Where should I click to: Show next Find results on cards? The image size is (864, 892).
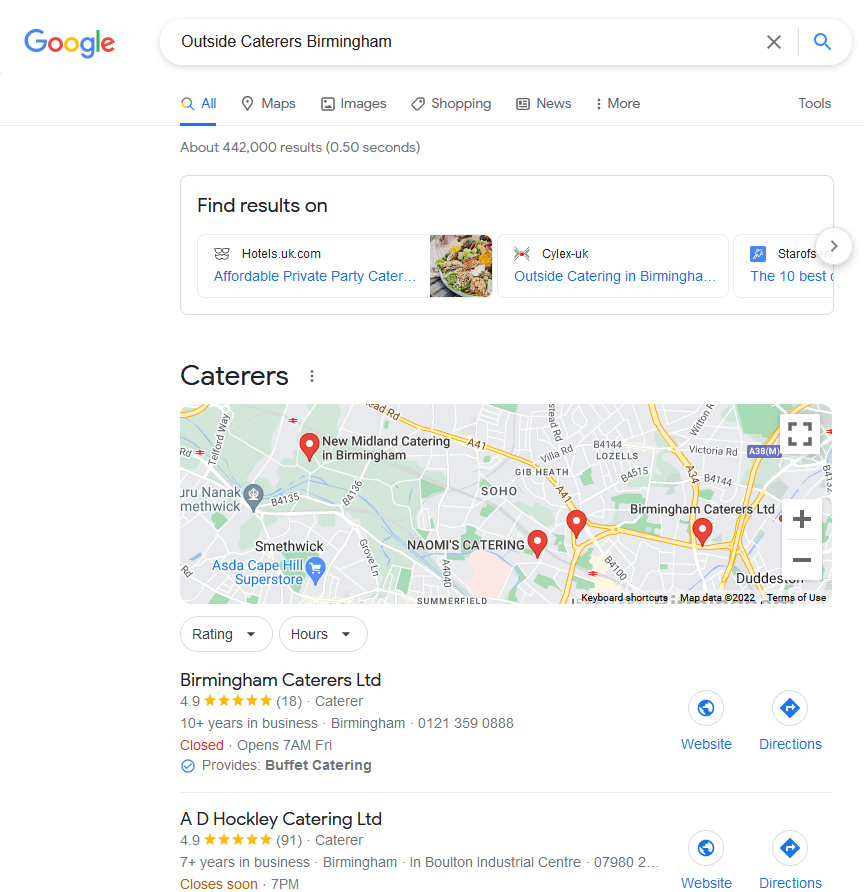(x=834, y=246)
